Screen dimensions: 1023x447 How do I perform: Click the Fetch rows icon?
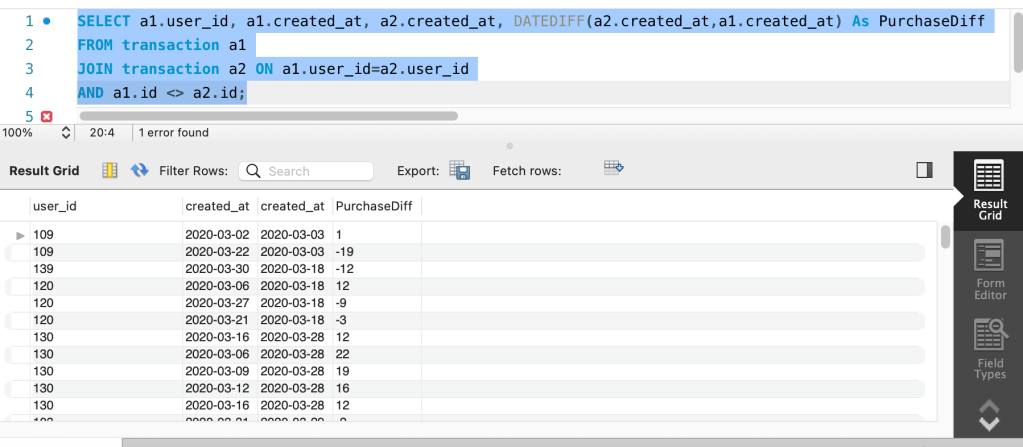tap(614, 169)
